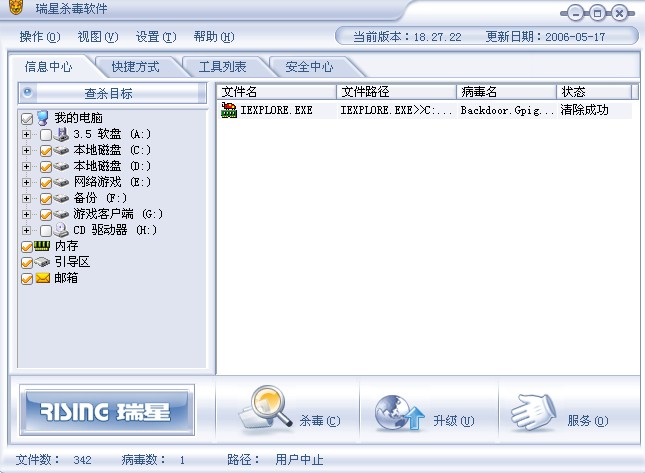This screenshot has height=473, width=645.
Task: Expand the 3.5 floppy A: node
Action: [26, 134]
